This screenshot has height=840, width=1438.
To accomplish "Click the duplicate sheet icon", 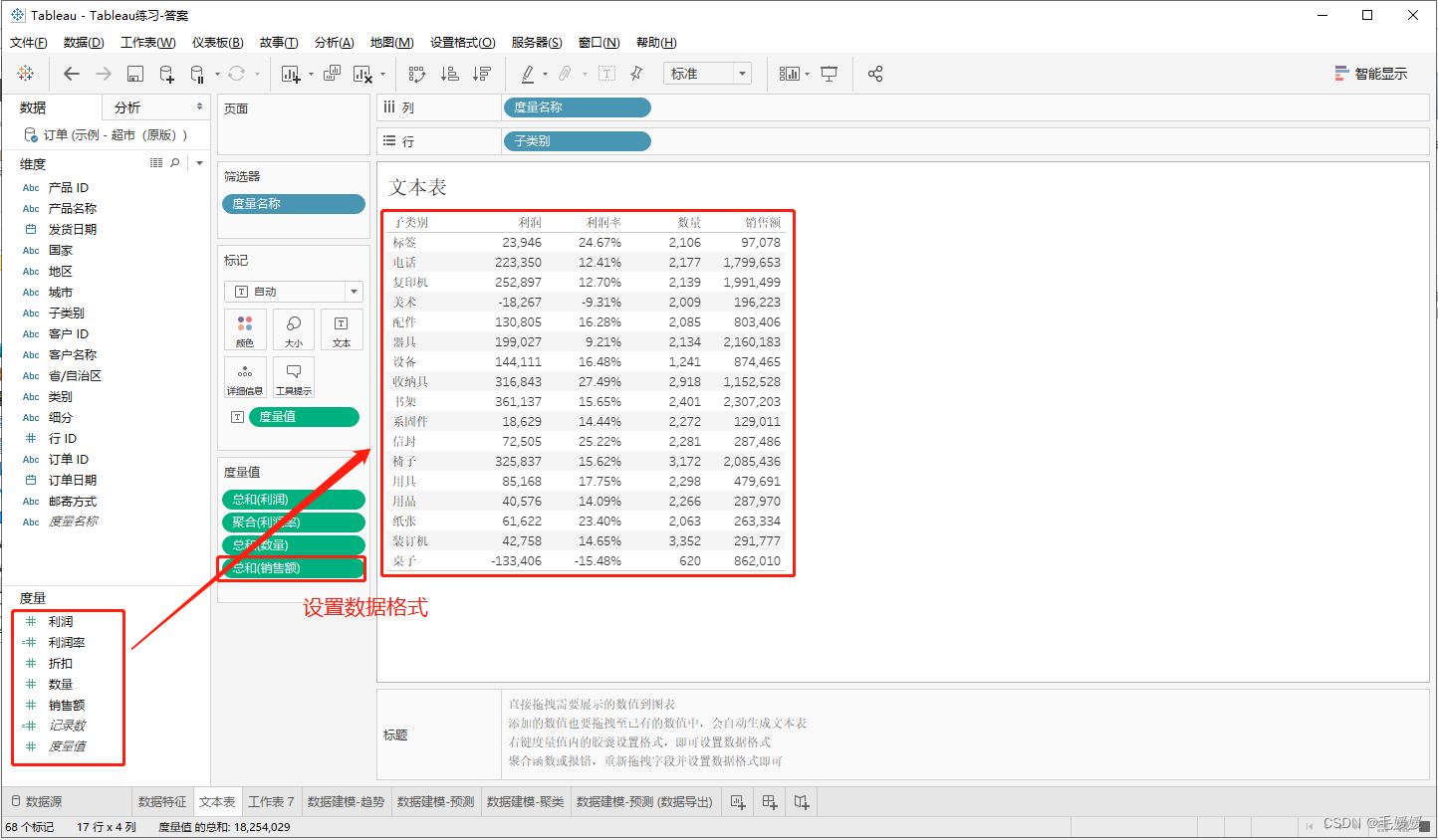I will [332, 74].
